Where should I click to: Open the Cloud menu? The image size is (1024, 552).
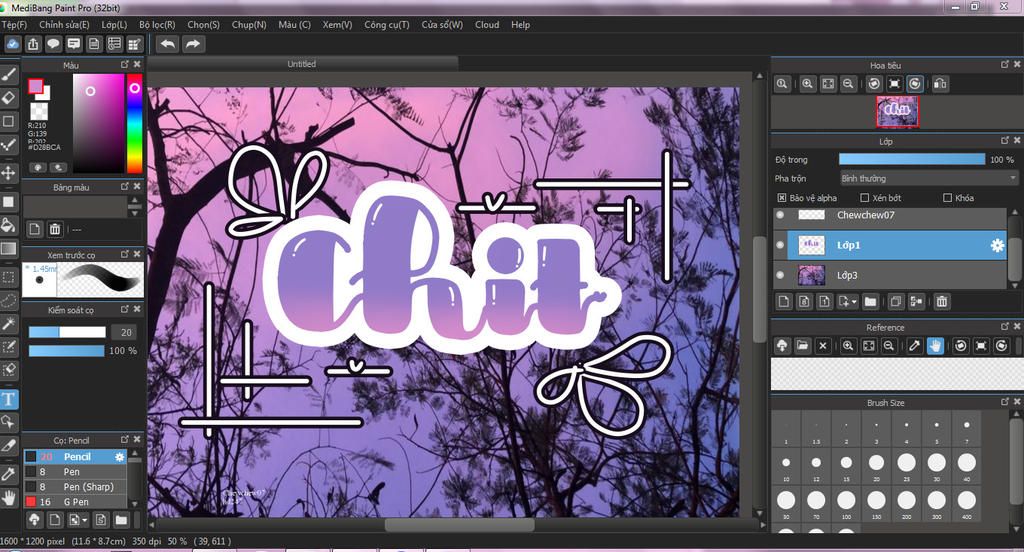[x=487, y=25]
